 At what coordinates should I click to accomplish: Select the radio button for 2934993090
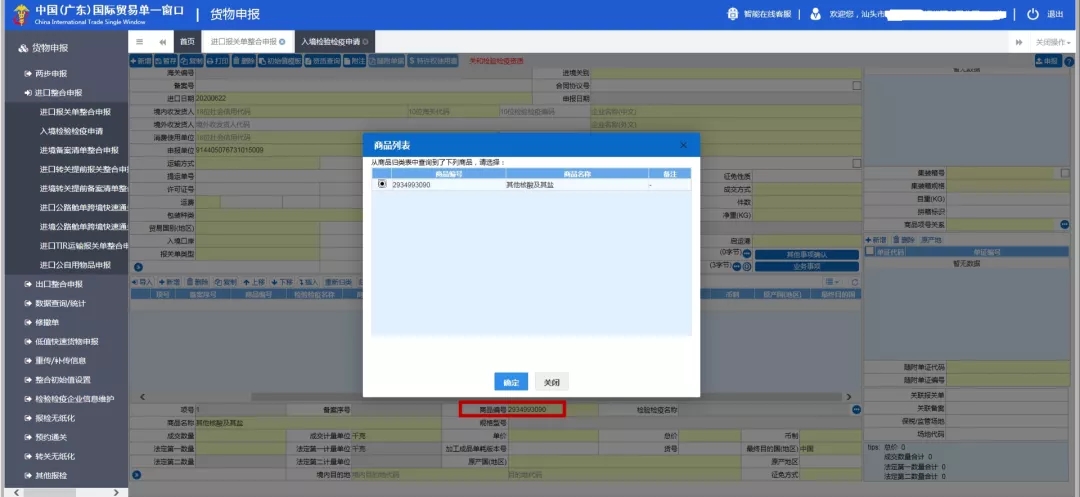pos(382,184)
